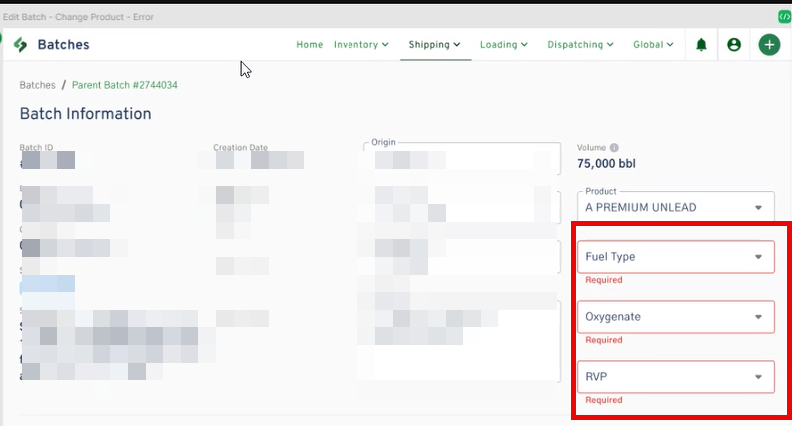The image size is (792, 426).
Task: Expand the Fuel Type dropdown
Action: pyautogui.click(x=675, y=257)
